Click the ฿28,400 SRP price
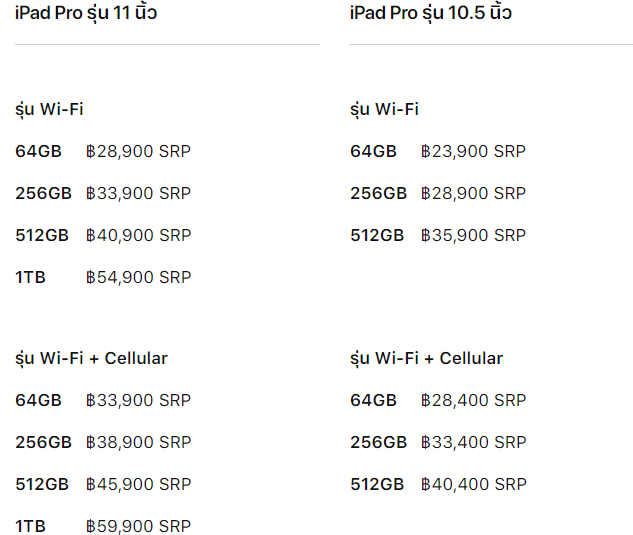 pyautogui.click(x=473, y=400)
